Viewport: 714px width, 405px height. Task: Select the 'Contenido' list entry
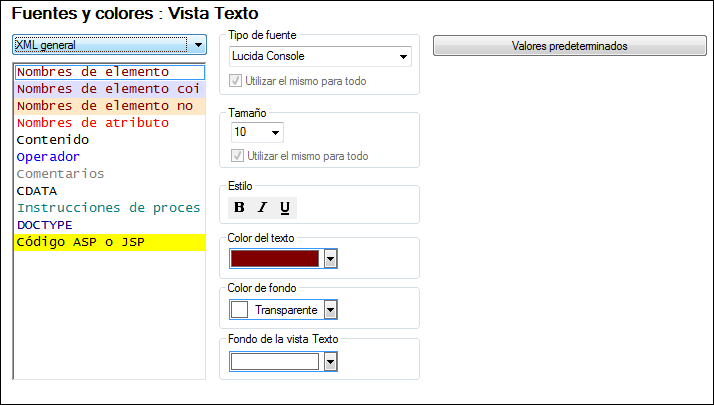coord(53,140)
